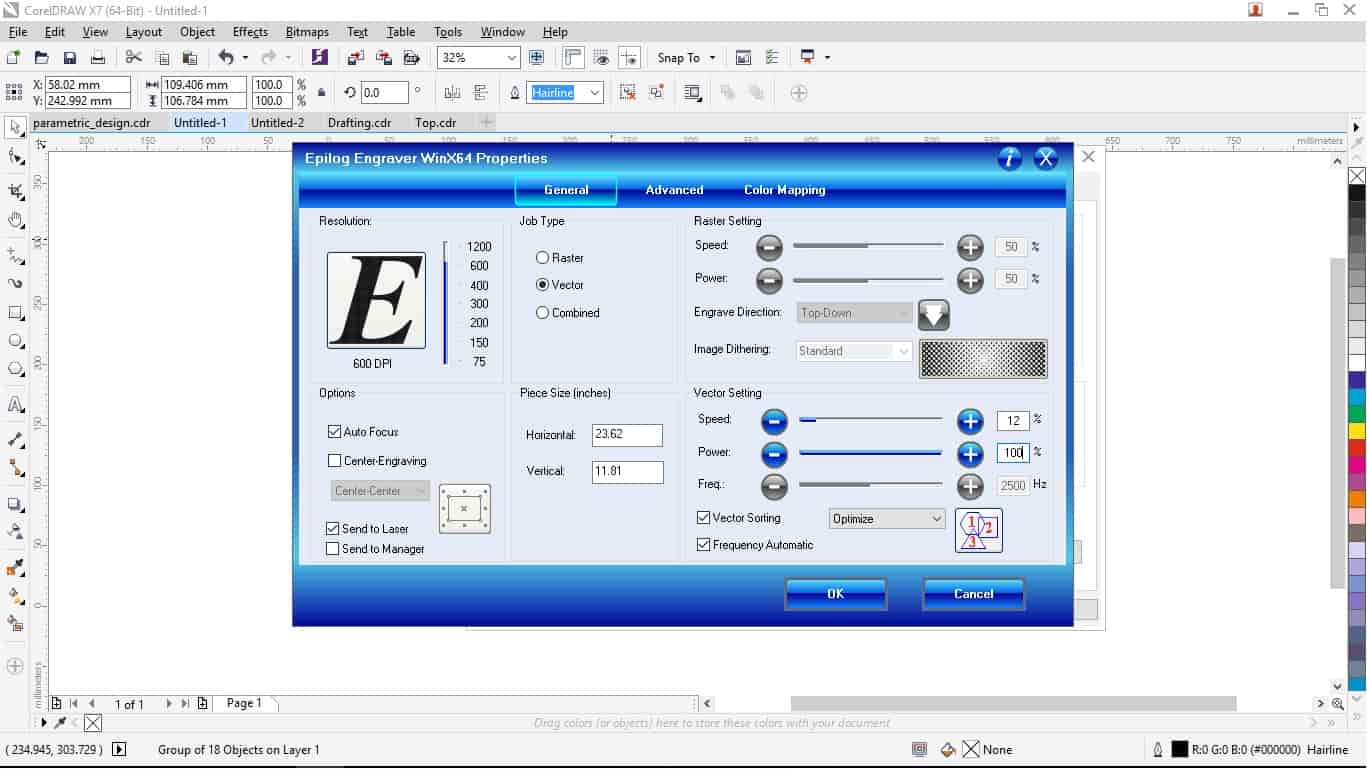
Task: Switch to the Color Mapping tab
Action: [x=784, y=190]
